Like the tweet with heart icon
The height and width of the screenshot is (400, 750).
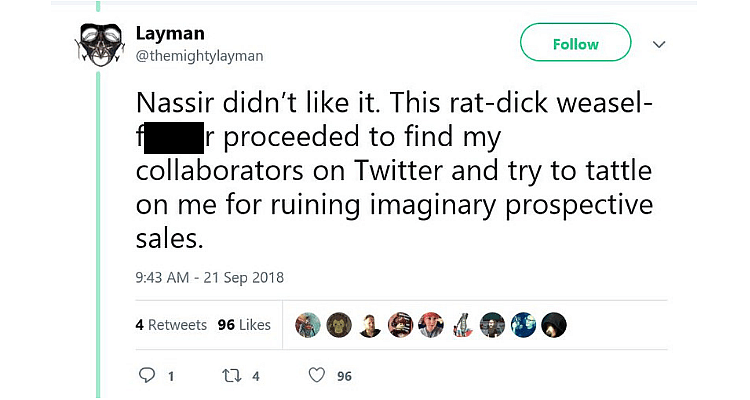click(x=316, y=376)
